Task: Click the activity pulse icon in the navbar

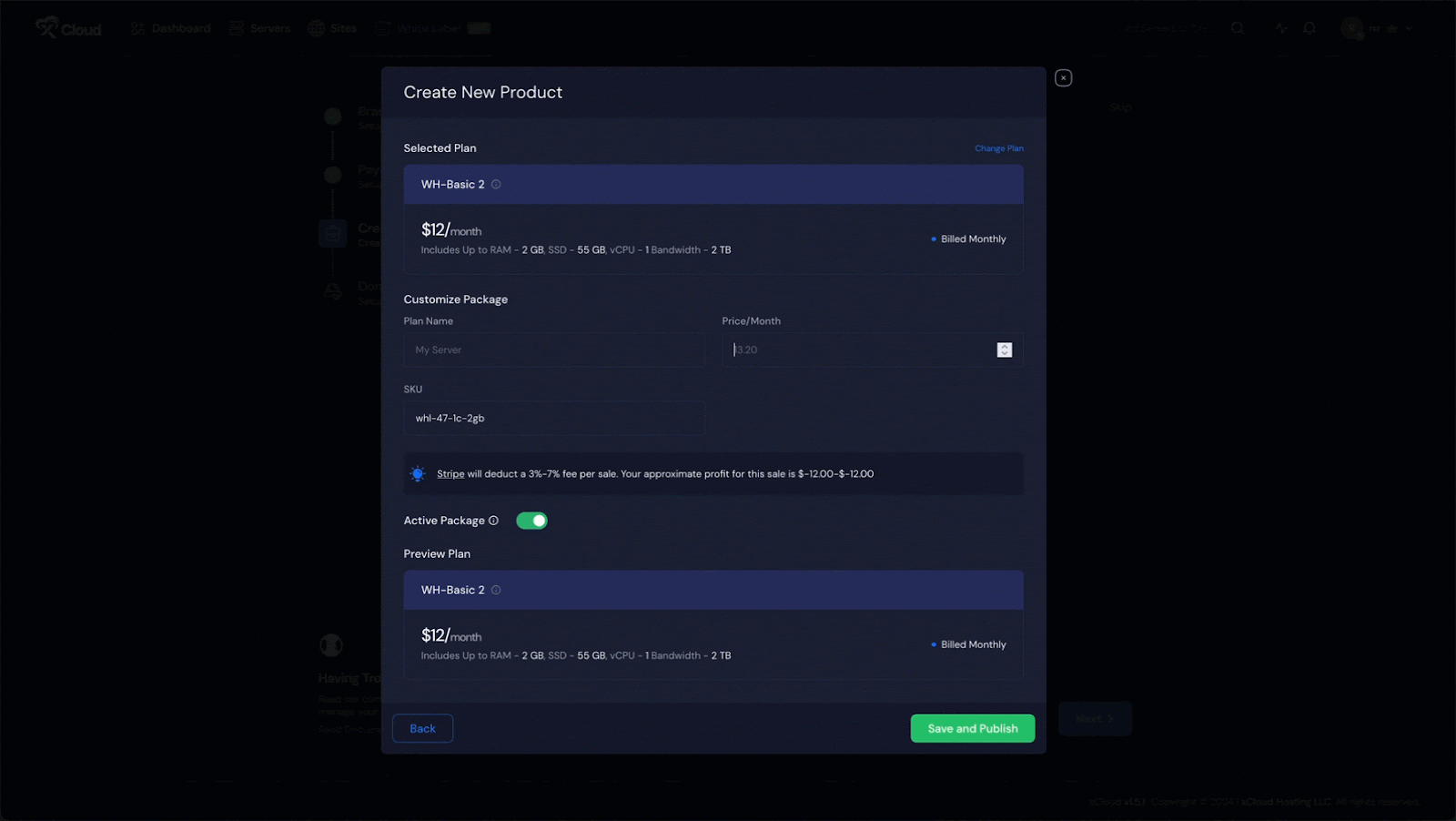Action: (1280, 28)
